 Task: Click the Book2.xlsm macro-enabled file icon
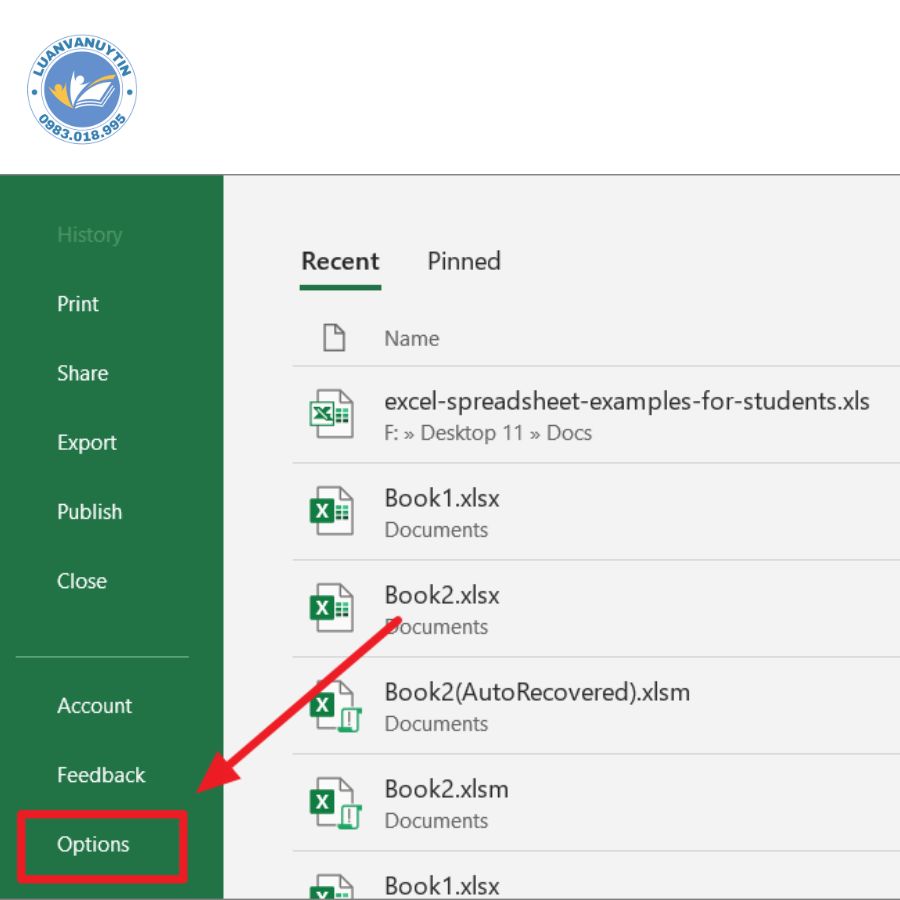tap(333, 803)
